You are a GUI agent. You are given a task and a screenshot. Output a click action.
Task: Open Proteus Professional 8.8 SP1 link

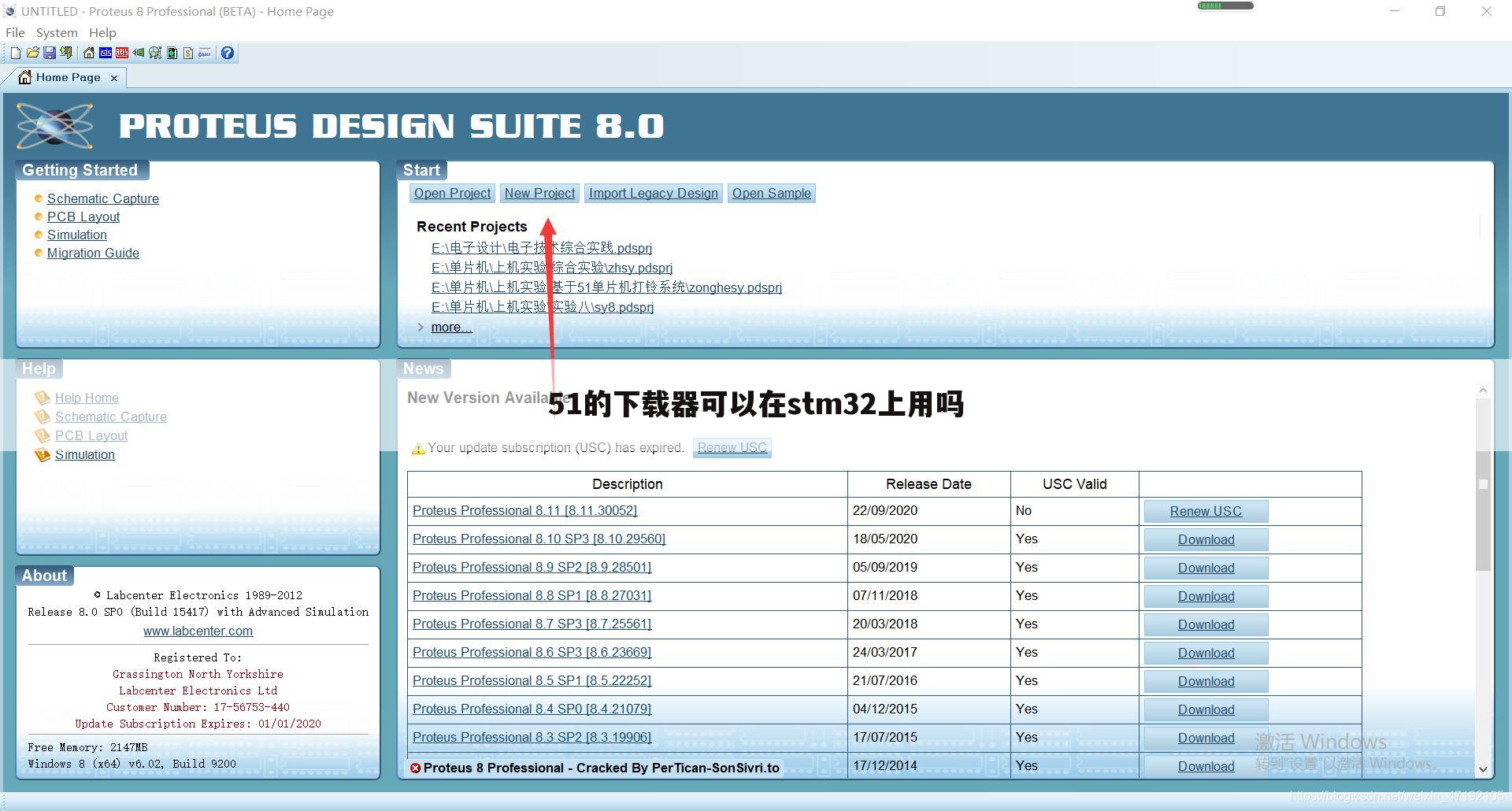click(x=532, y=595)
